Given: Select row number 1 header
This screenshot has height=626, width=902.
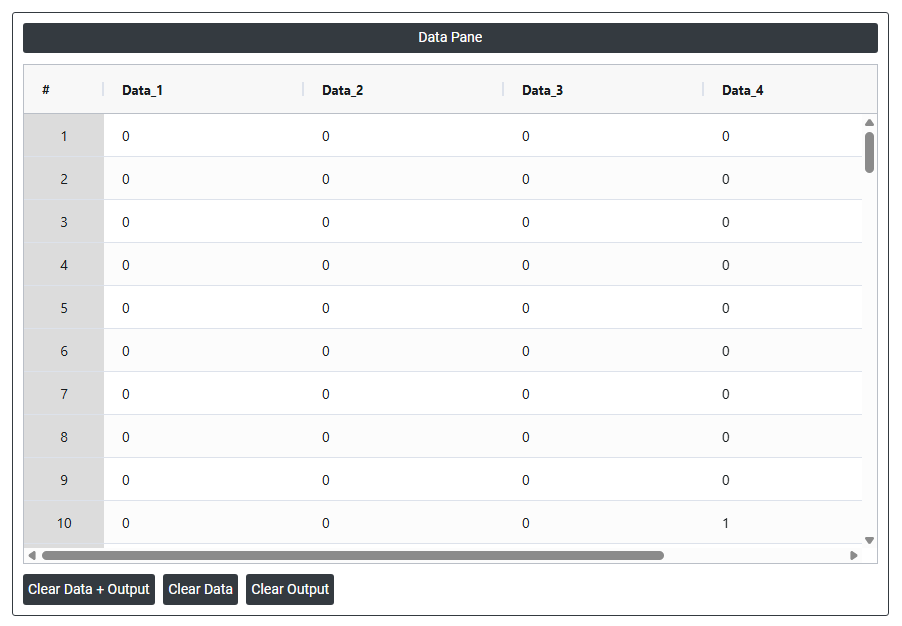Looking at the screenshot, I should tap(64, 136).
